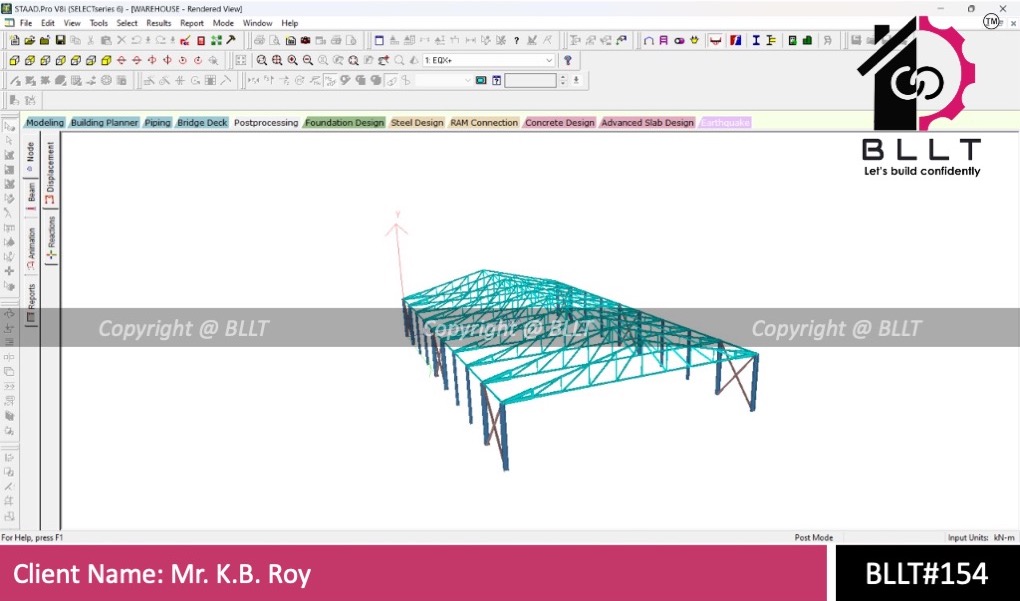
Task: Click the Open file folder icon
Action: 30,40
